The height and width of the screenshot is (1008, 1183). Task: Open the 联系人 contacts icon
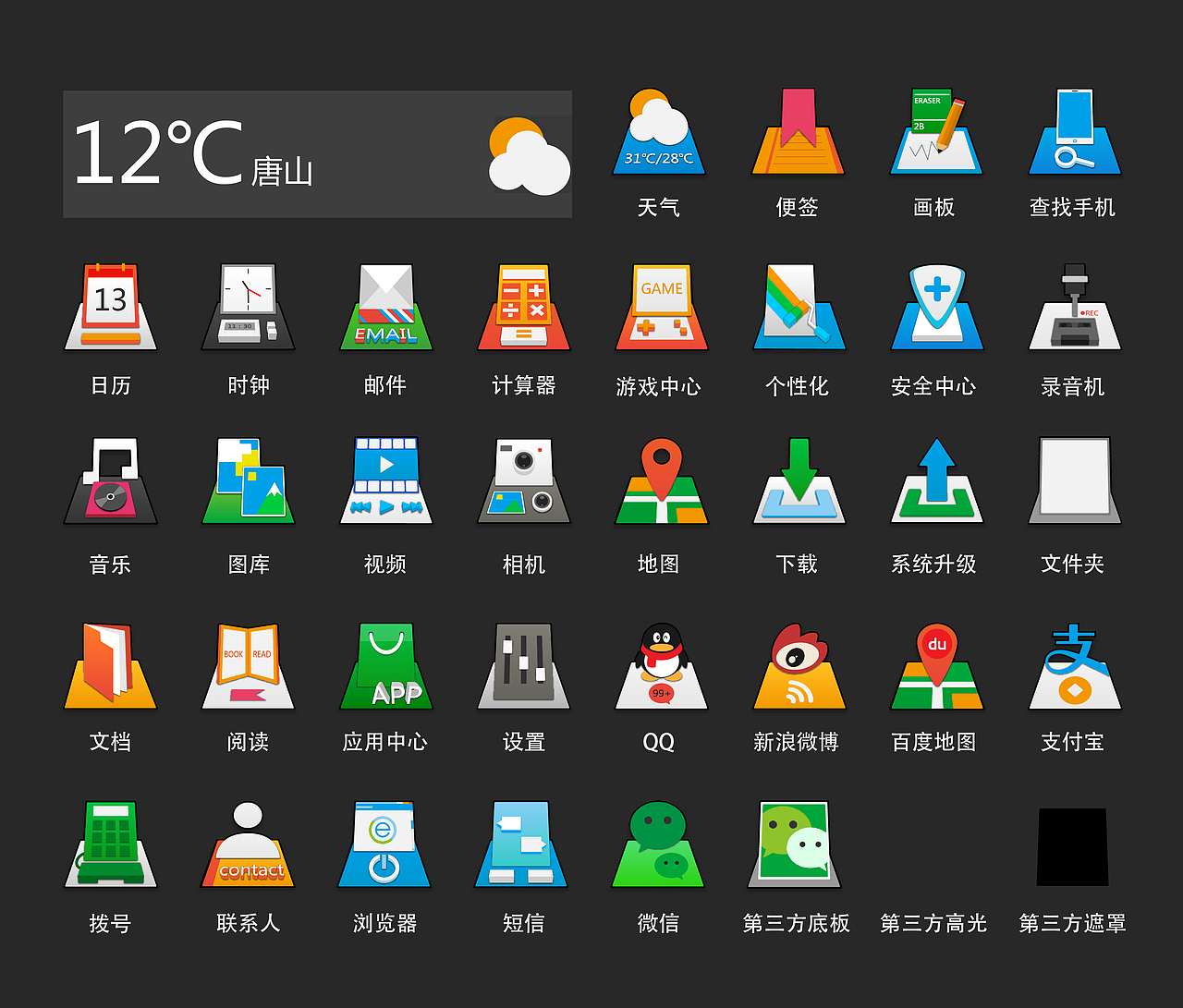point(249,844)
